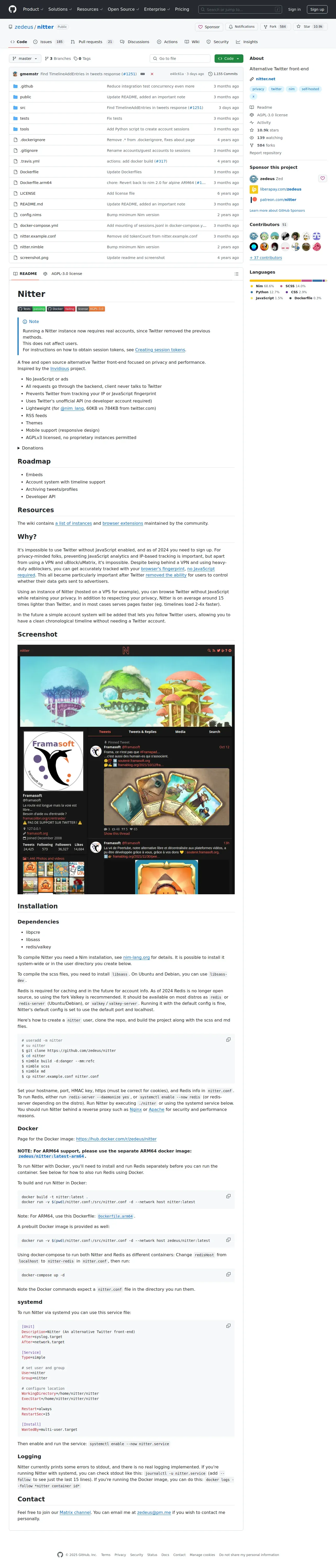Screen dimensions: 336x1568
Task: Click the Notifications bell button
Action: coord(242,27)
